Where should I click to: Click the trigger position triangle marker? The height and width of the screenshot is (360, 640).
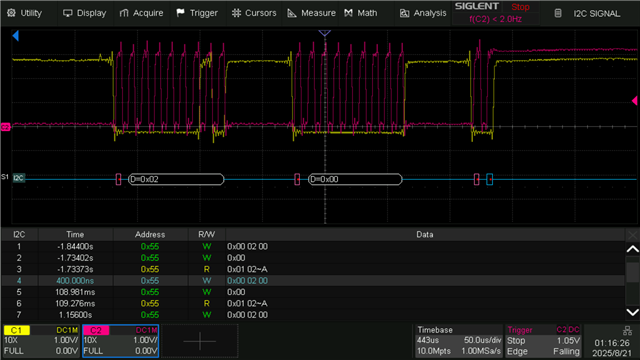point(324,33)
